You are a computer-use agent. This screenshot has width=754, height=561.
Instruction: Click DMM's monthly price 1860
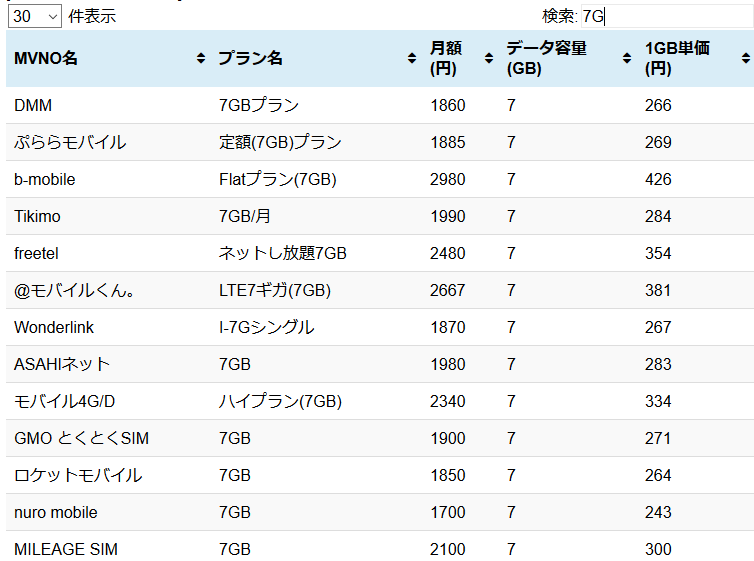pyautogui.click(x=447, y=105)
